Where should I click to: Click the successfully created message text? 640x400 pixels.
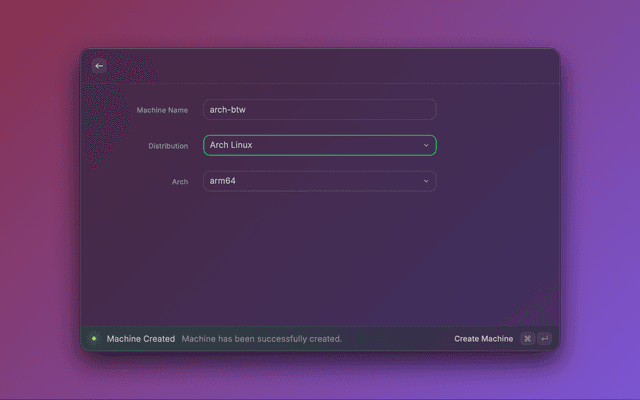click(262, 339)
